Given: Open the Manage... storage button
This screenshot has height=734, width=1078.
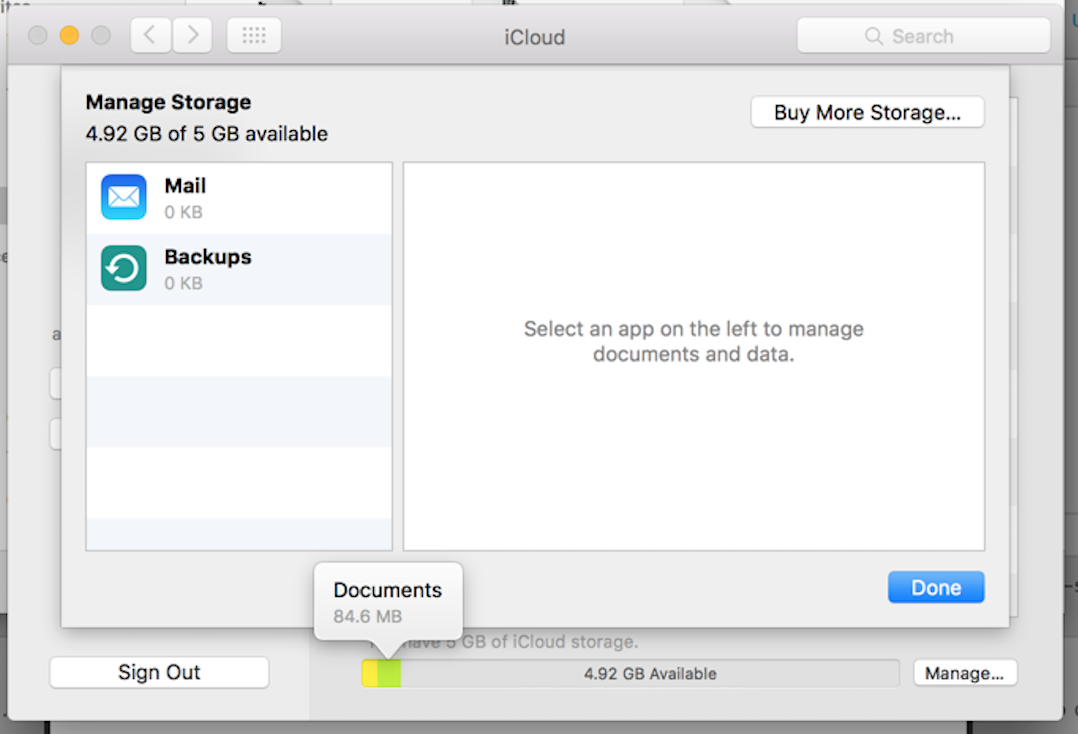Looking at the screenshot, I should [x=965, y=673].
